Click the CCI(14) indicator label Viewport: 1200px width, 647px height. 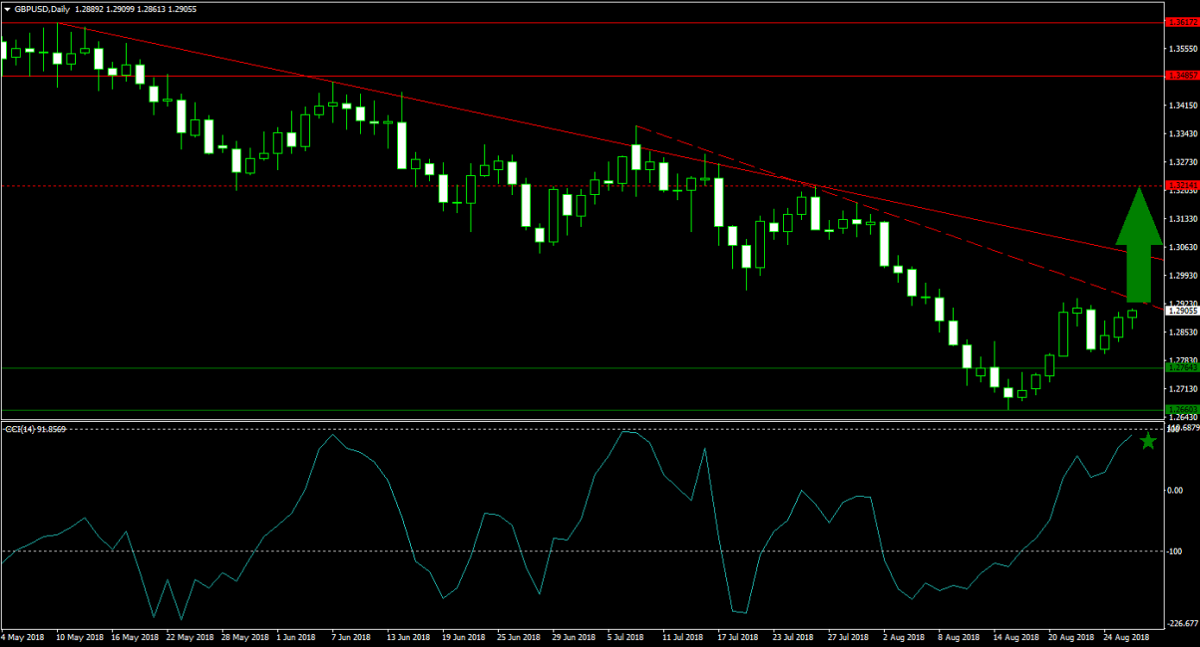pyautogui.click(x=36, y=430)
